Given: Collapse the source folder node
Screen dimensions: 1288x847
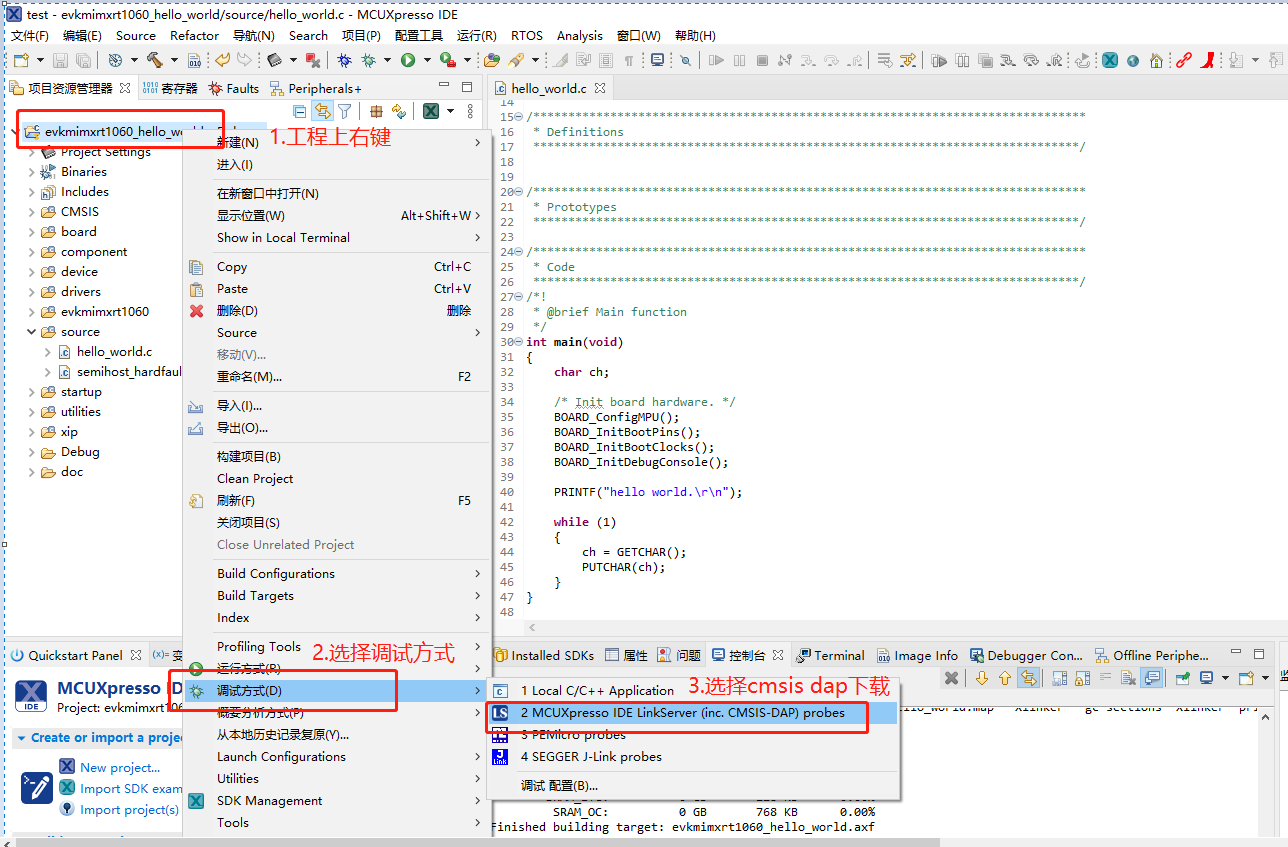Looking at the screenshot, I should [31, 332].
